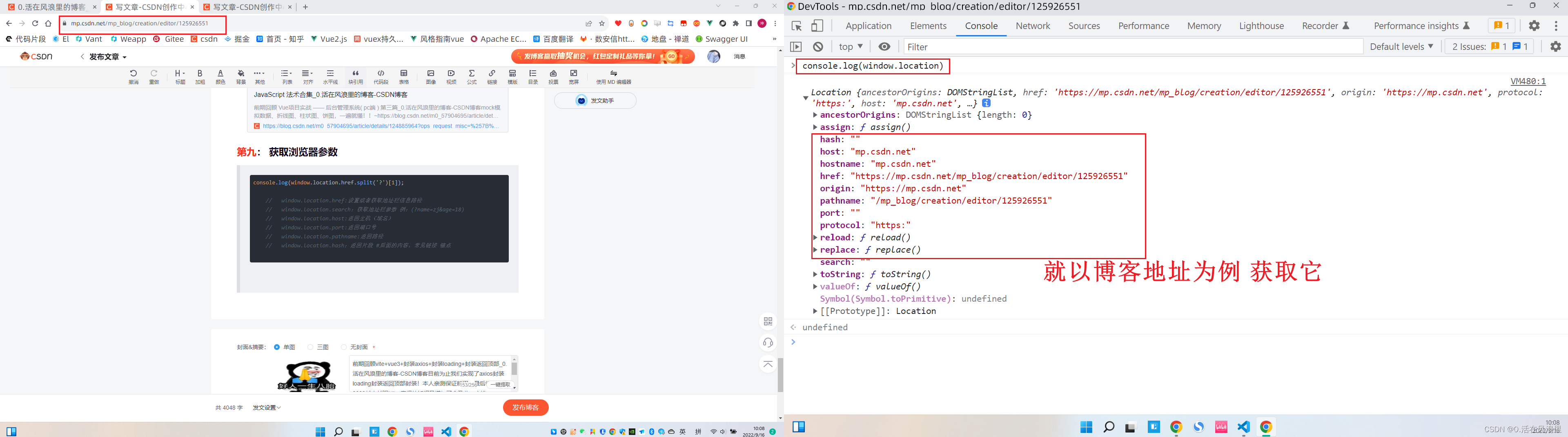Insert a horizontal rule (水平线)
Viewport: 1568px width, 437px height.
point(330,77)
